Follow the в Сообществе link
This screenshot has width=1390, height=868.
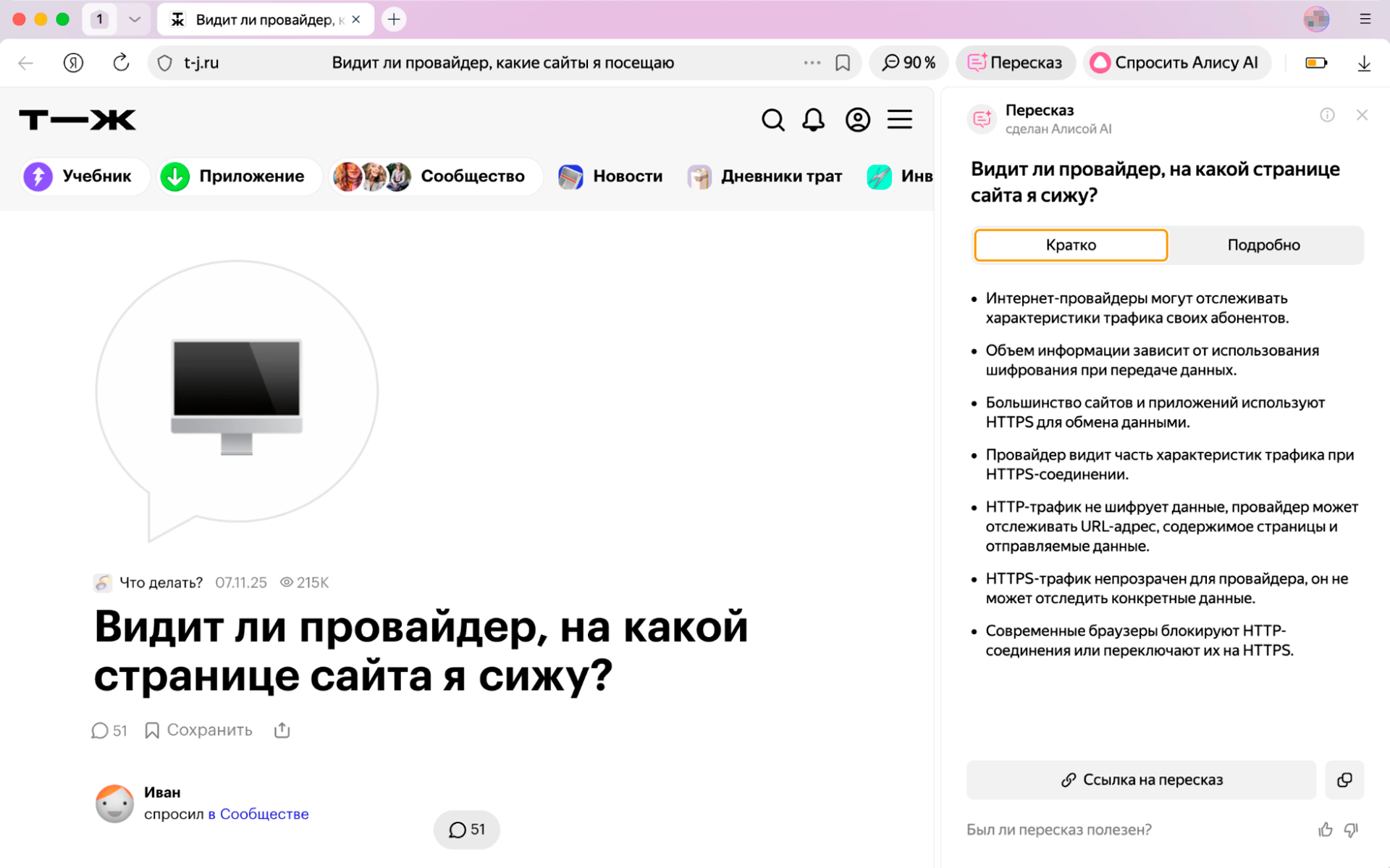258,814
